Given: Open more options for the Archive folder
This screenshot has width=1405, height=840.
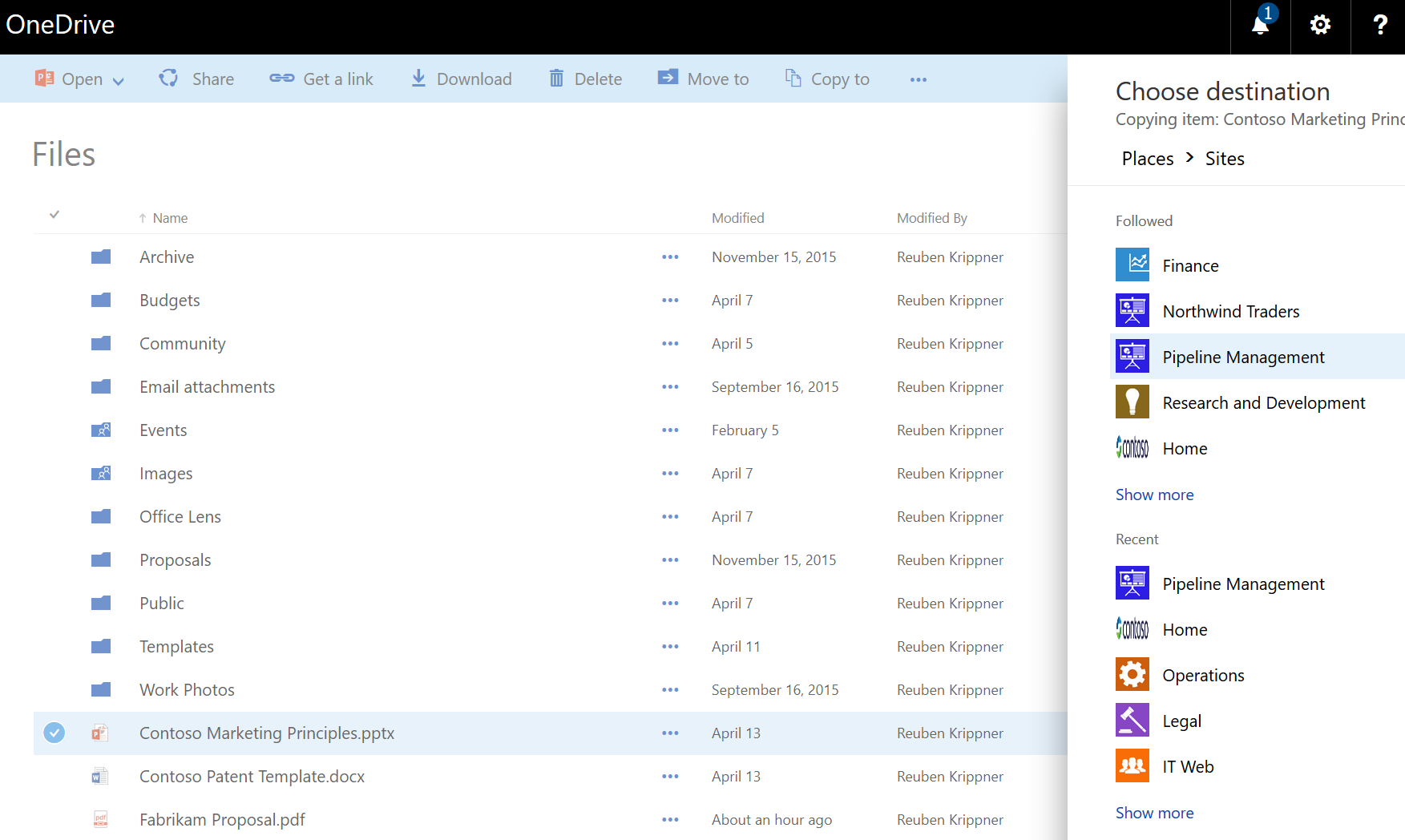Looking at the screenshot, I should (671, 256).
